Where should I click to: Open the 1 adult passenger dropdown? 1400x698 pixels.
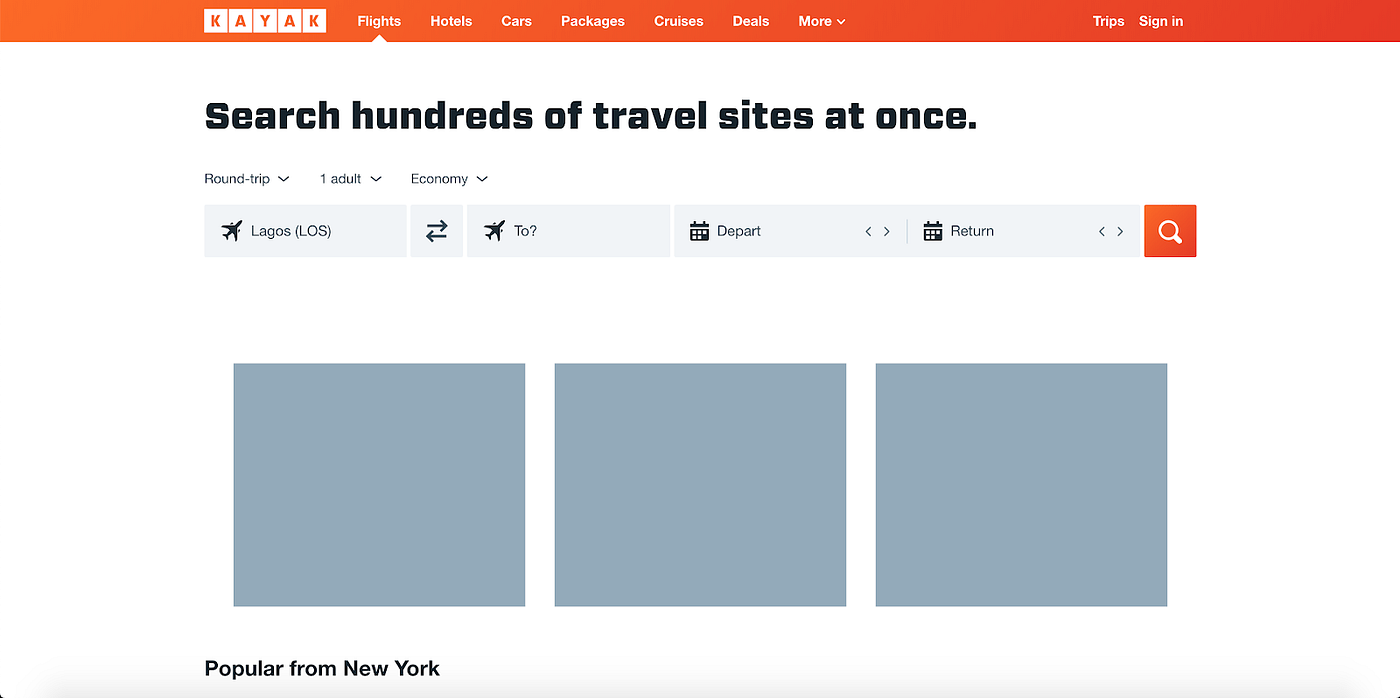tap(349, 178)
